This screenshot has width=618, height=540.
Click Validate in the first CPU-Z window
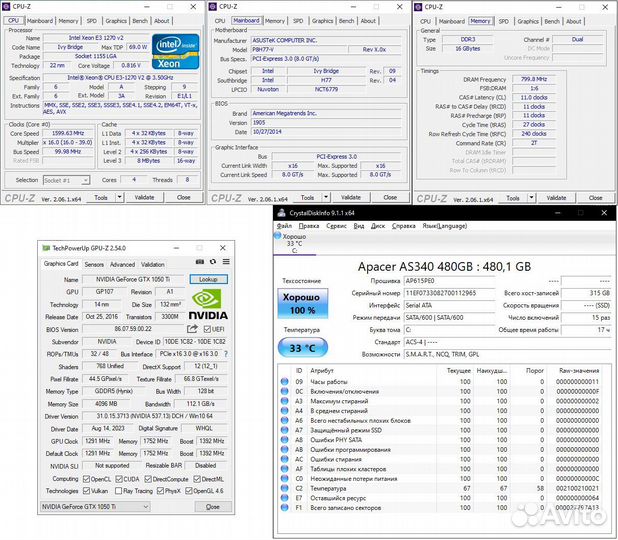(x=144, y=197)
